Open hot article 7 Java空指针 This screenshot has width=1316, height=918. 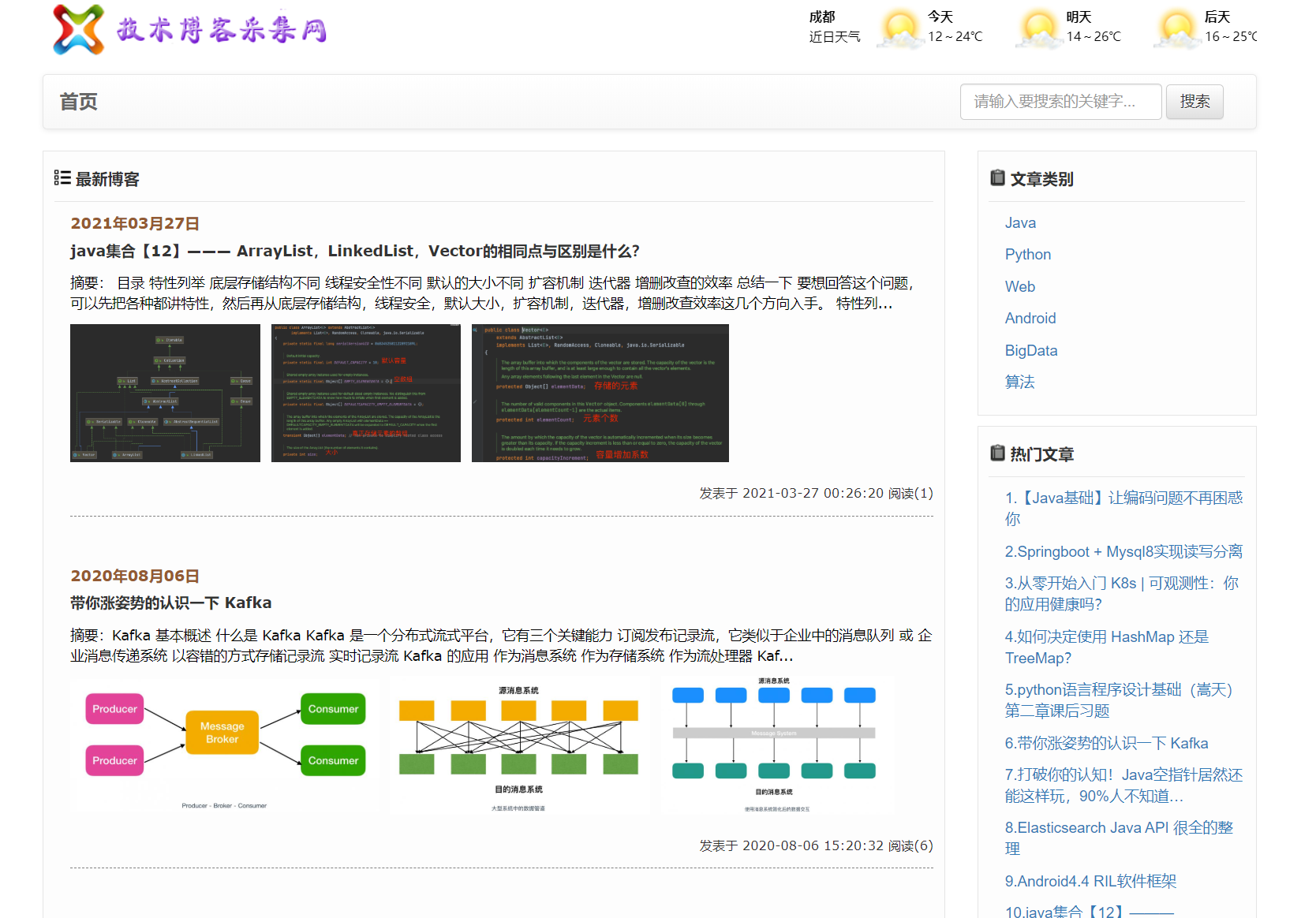tap(1123, 786)
